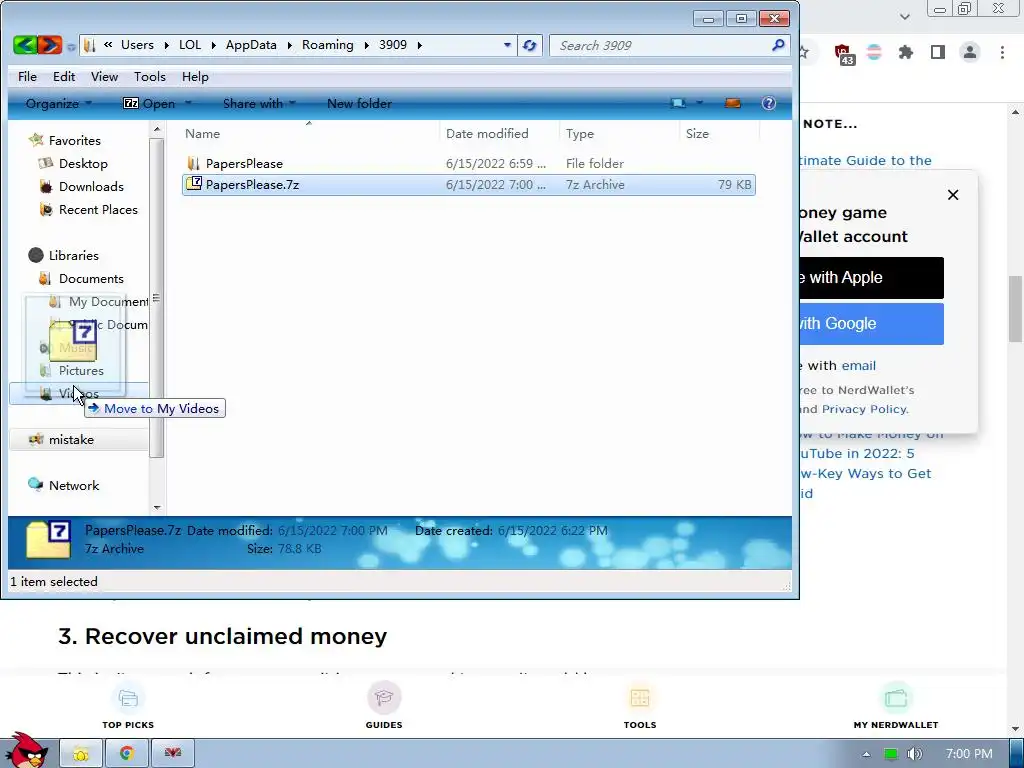
Task: Open Recent Places in Favorites
Action: pos(98,210)
